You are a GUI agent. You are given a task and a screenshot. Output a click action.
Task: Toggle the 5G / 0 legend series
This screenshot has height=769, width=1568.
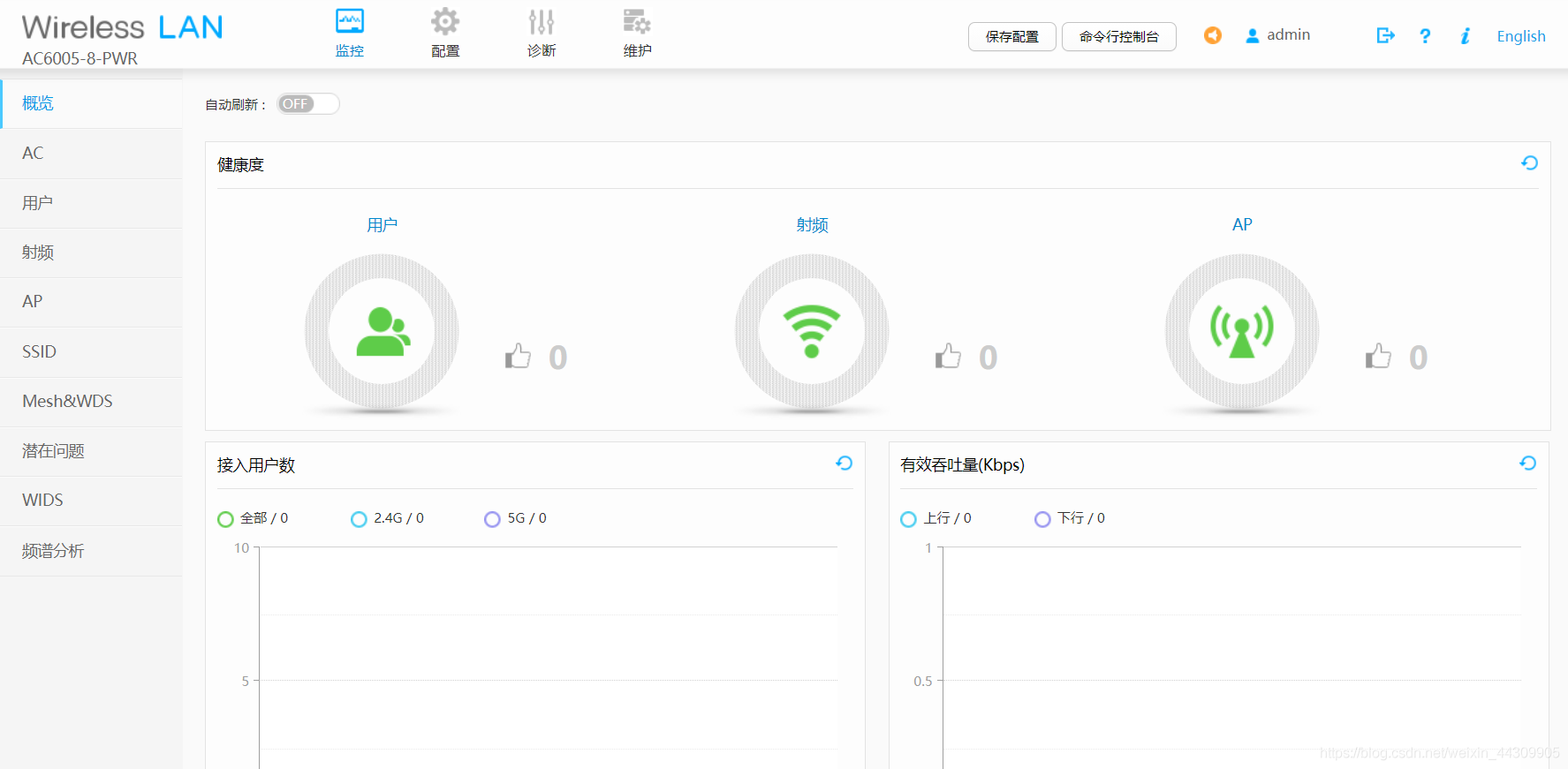(515, 518)
